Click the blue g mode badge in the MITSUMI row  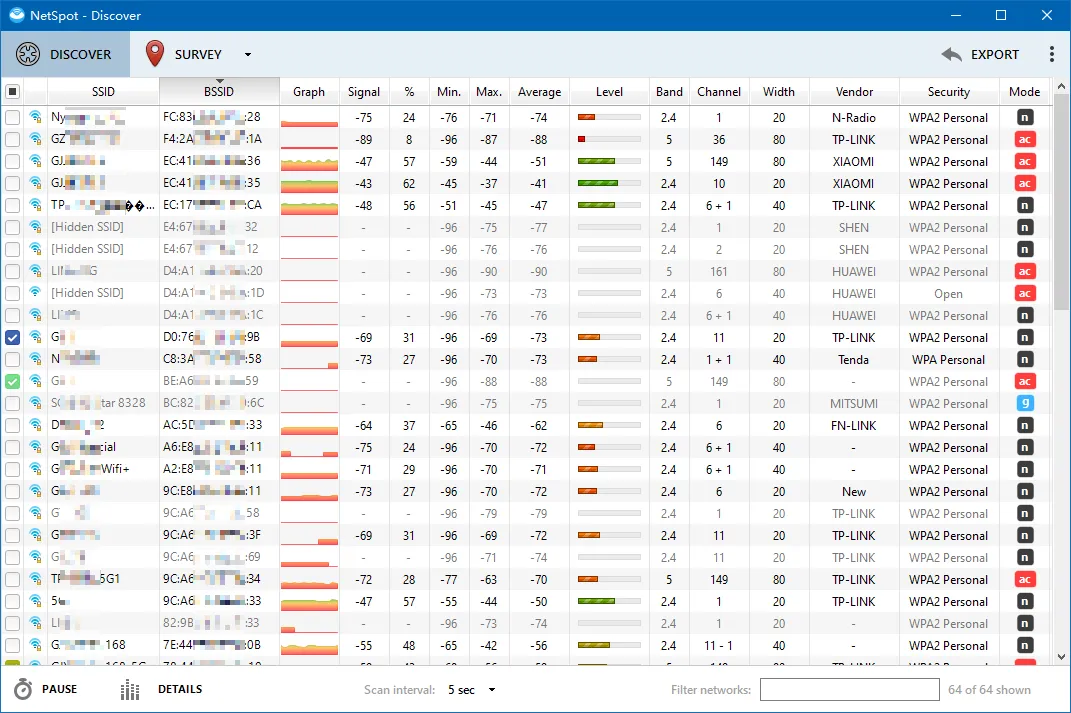click(x=1025, y=403)
